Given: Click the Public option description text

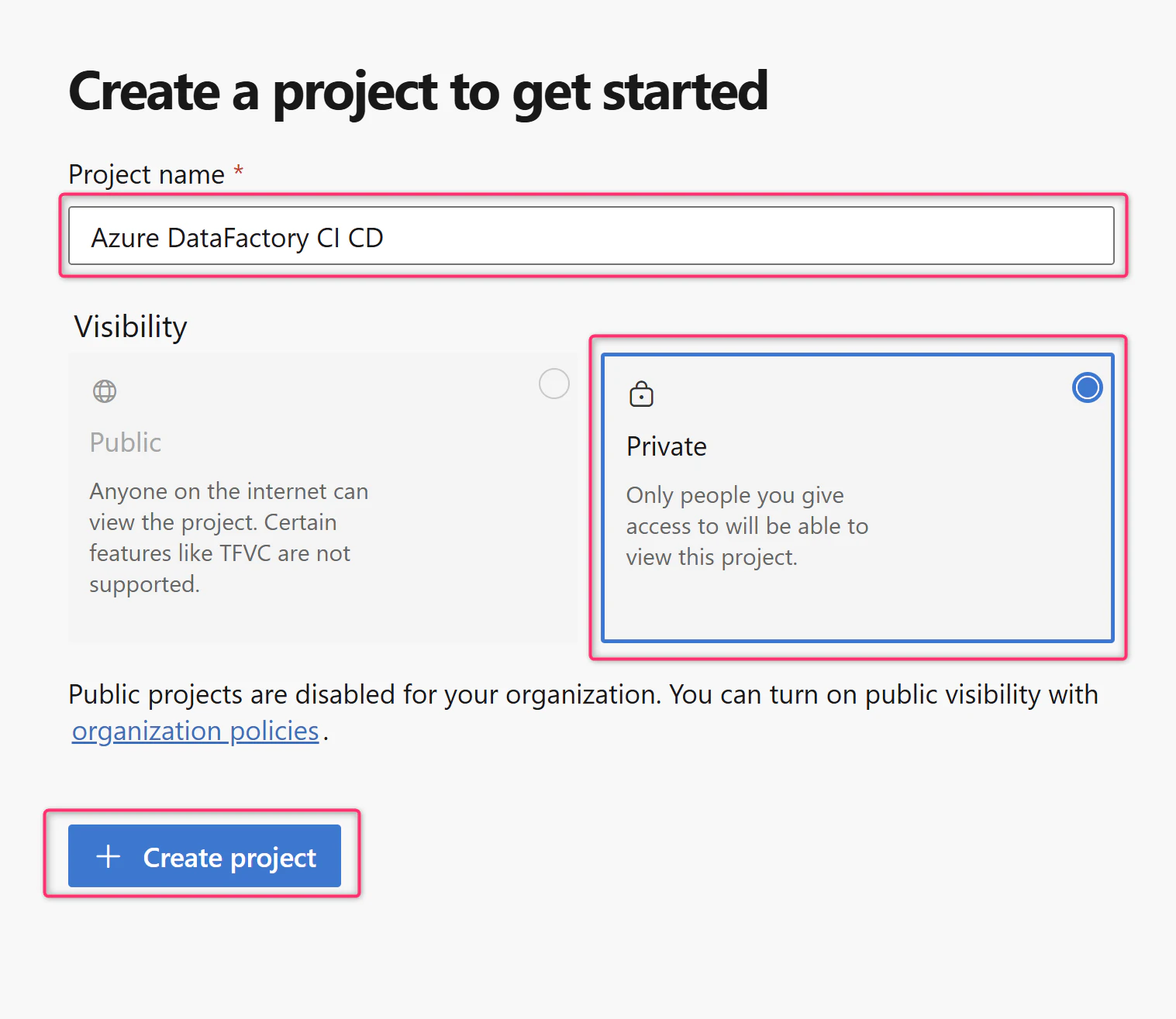Looking at the screenshot, I should 229,538.
